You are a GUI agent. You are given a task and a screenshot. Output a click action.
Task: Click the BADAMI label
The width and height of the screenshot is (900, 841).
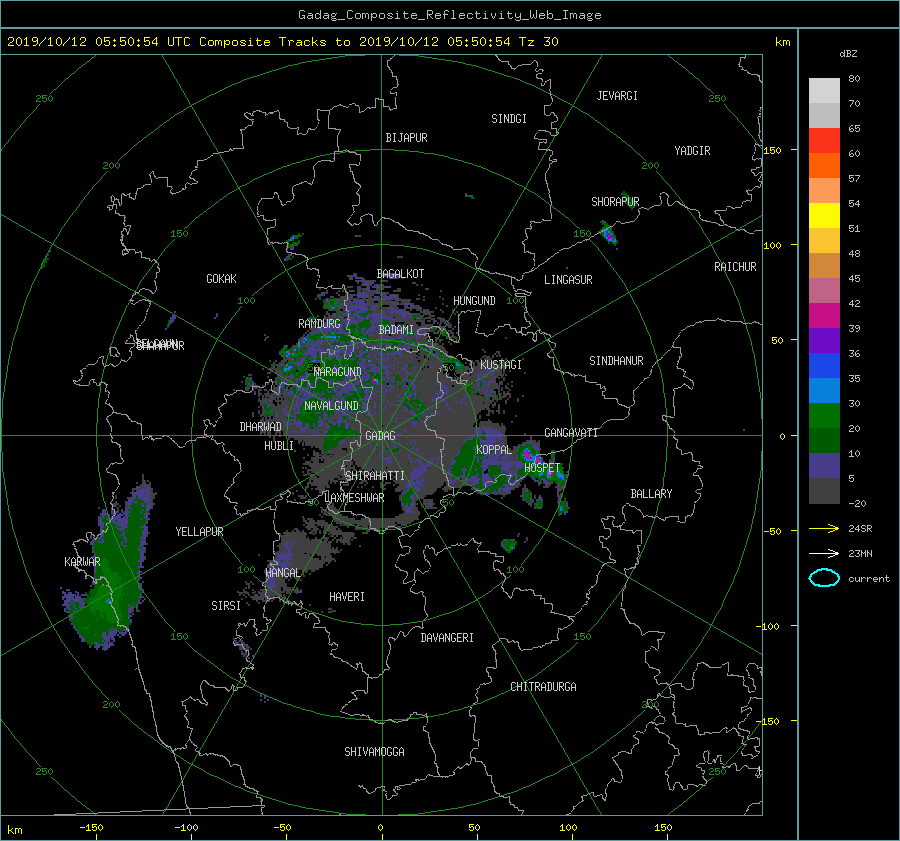(x=396, y=330)
